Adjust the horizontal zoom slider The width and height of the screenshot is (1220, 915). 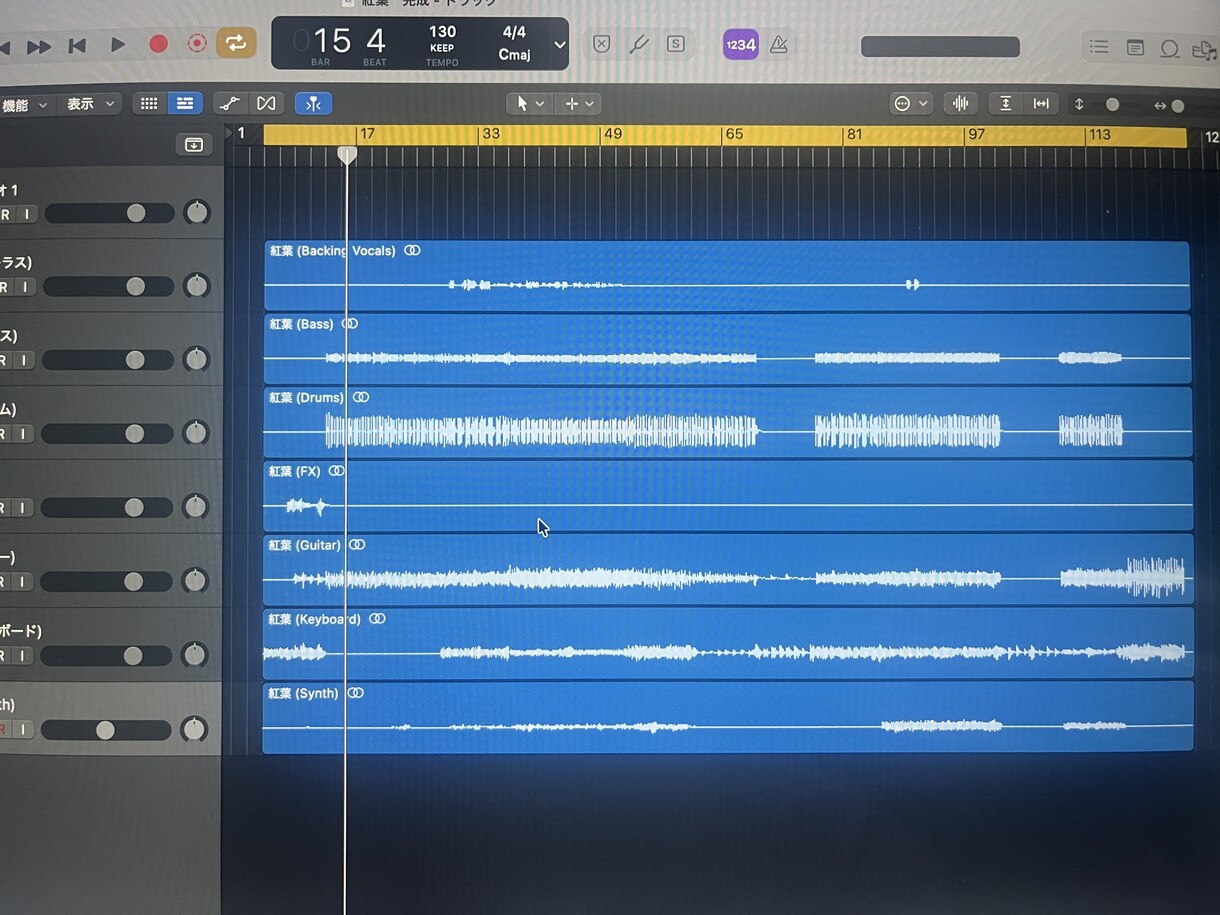(1178, 105)
